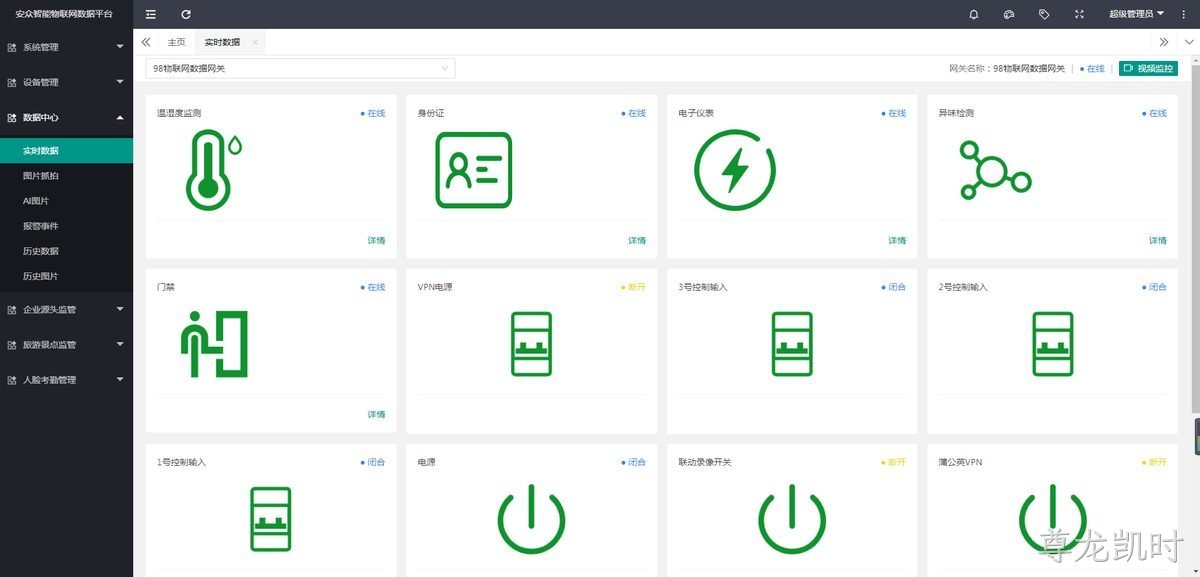Click the 温湿度监测 thermometer icon
This screenshot has height=577, width=1200.
tap(214, 170)
